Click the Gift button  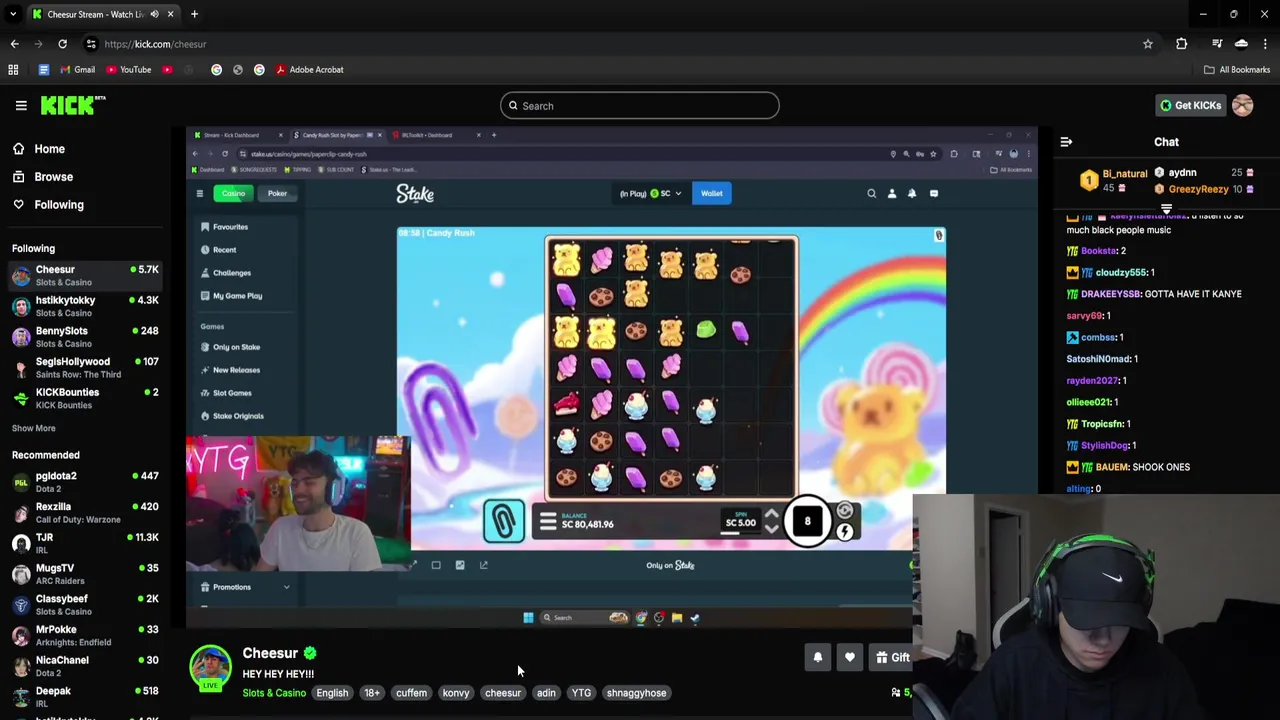coord(892,657)
